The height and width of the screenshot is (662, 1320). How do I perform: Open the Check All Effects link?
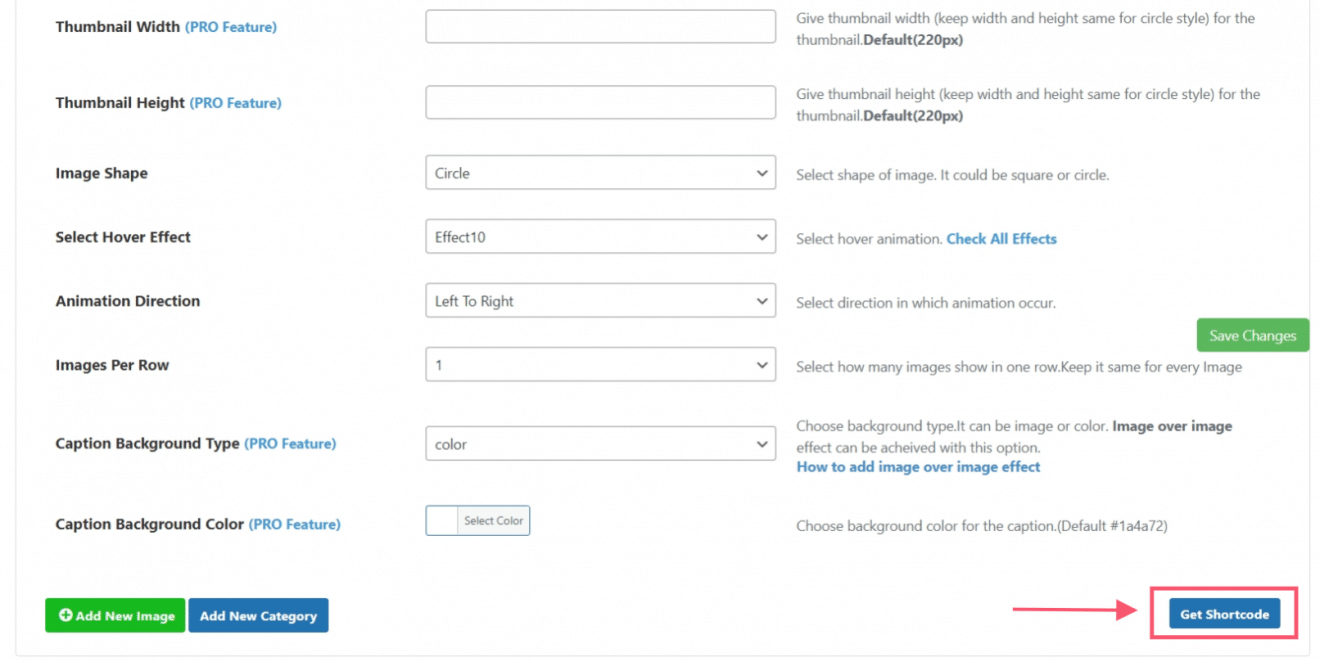tap(1001, 238)
